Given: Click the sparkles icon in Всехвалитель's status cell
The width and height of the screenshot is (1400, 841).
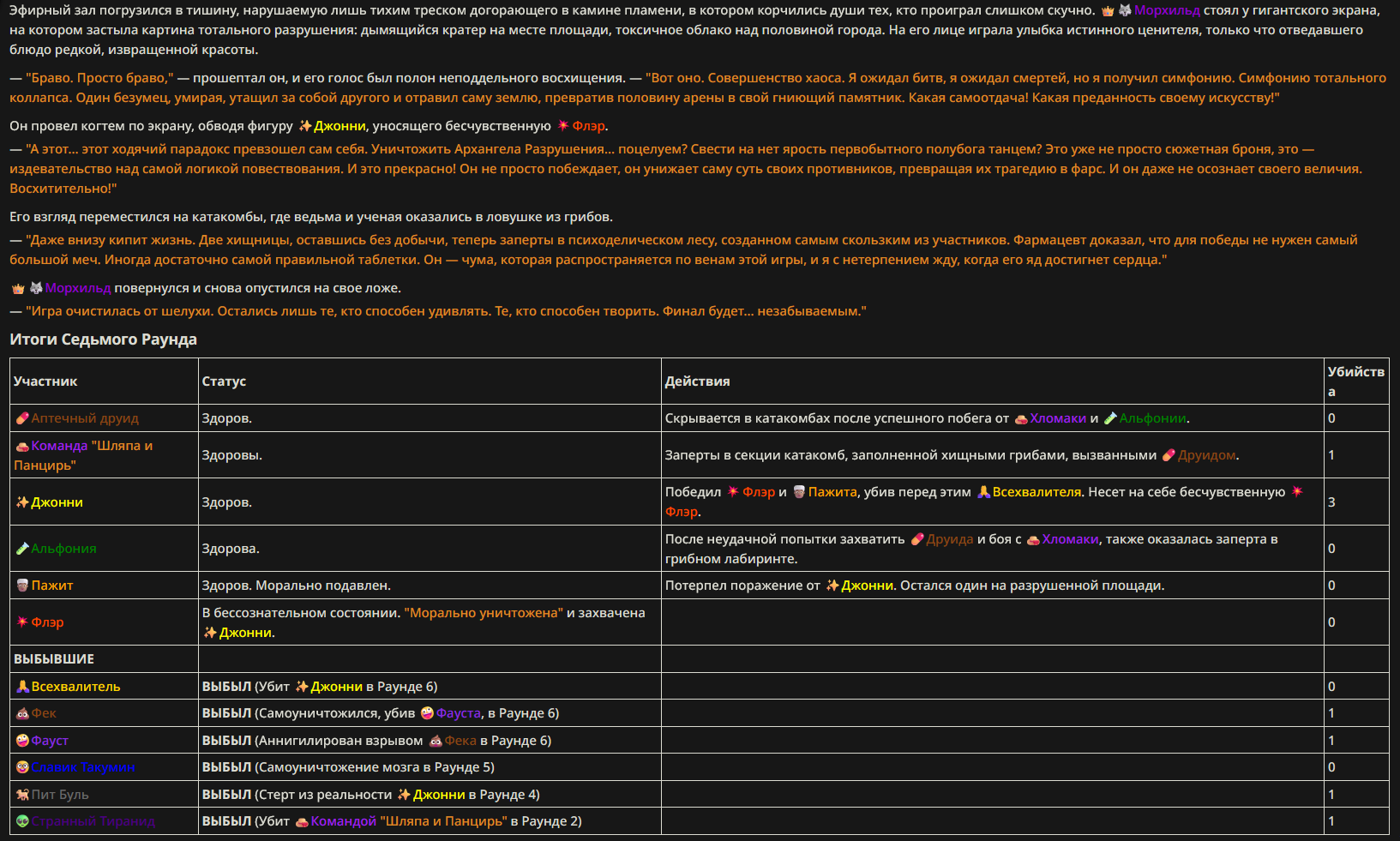Looking at the screenshot, I should coord(302,687).
